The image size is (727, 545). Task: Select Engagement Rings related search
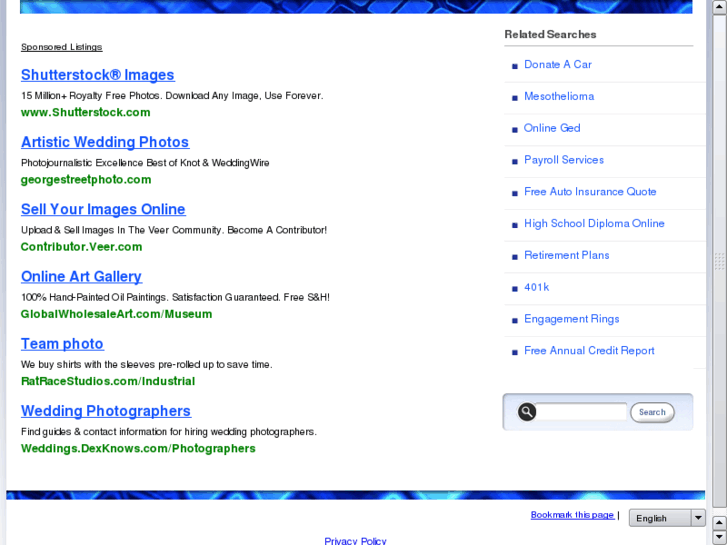point(572,320)
